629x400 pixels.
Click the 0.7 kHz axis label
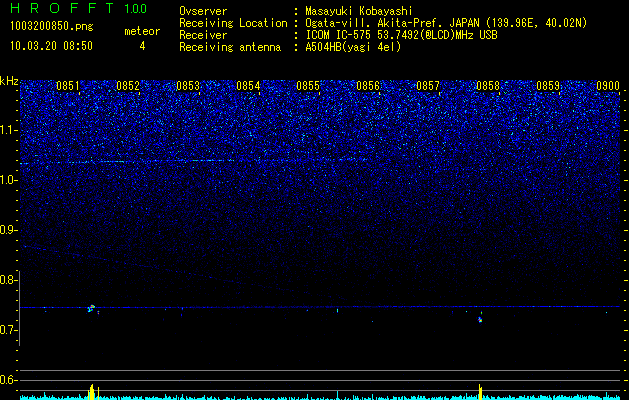coord(9,330)
